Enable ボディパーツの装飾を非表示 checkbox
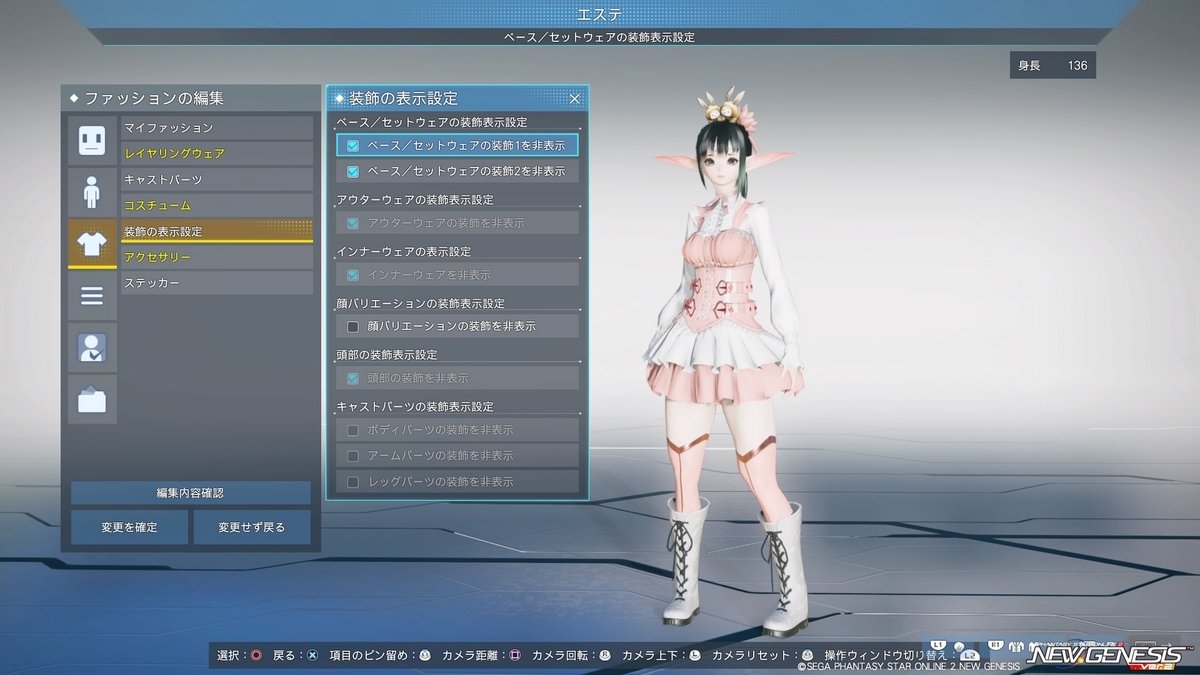Viewport: 1200px width, 675px height. (x=353, y=430)
